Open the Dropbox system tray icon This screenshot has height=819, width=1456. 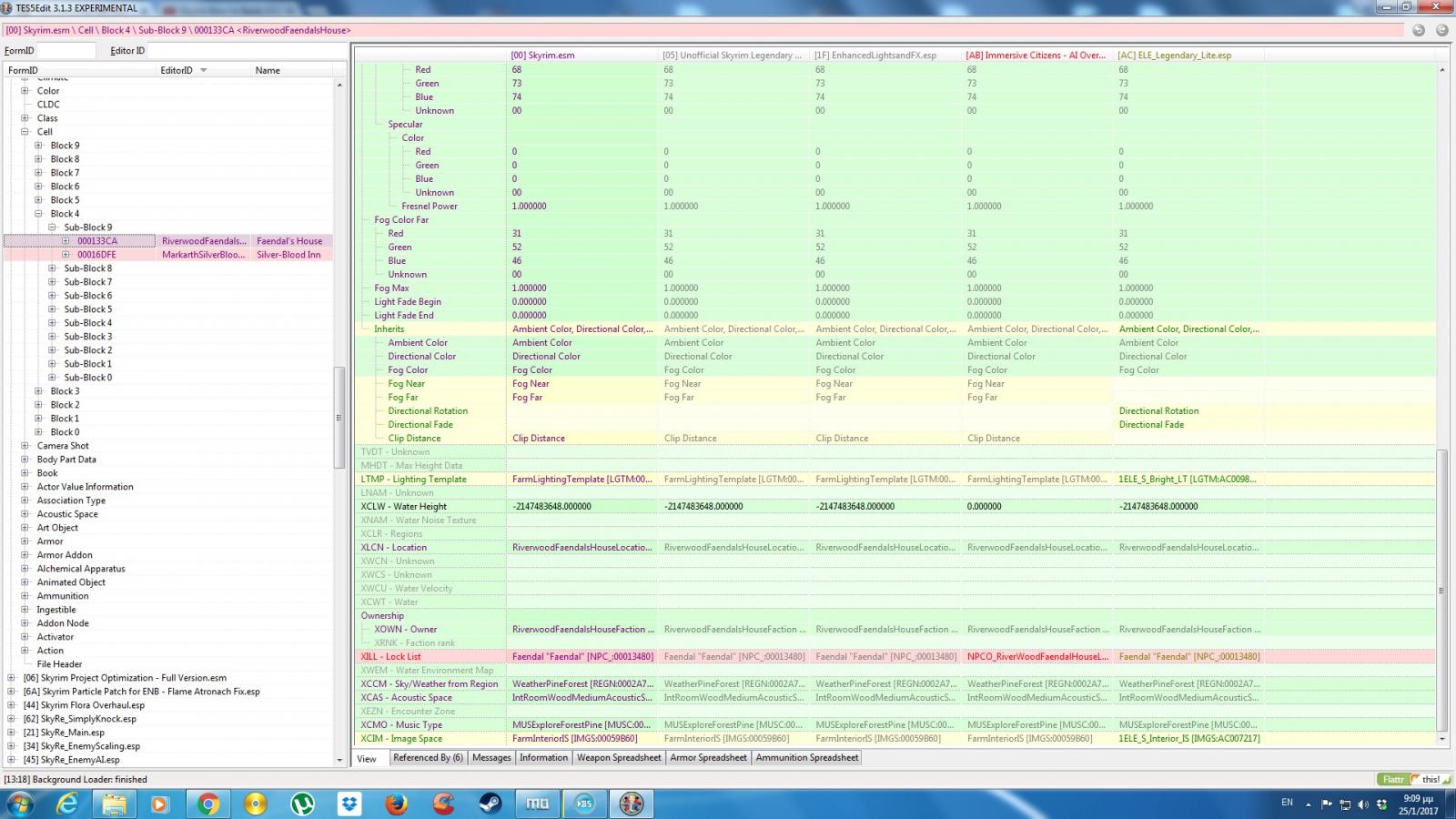(1381, 804)
